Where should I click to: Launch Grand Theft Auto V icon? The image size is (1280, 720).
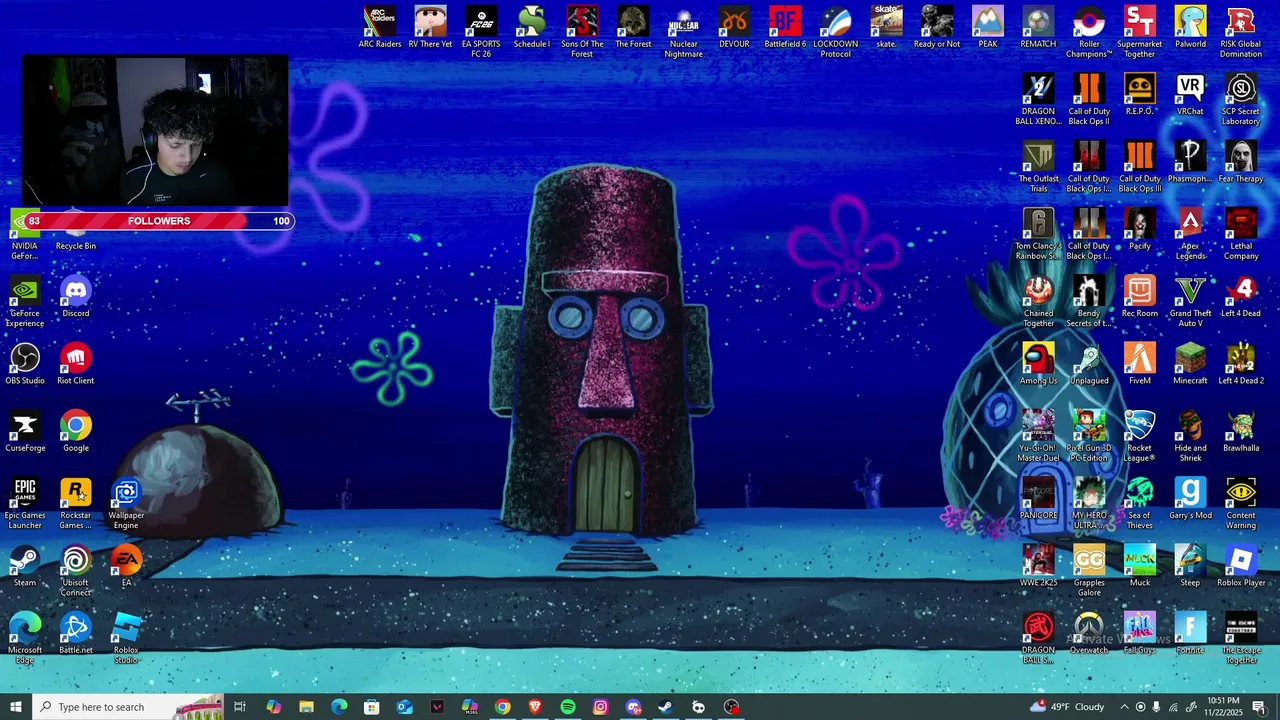(x=1190, y=301)
